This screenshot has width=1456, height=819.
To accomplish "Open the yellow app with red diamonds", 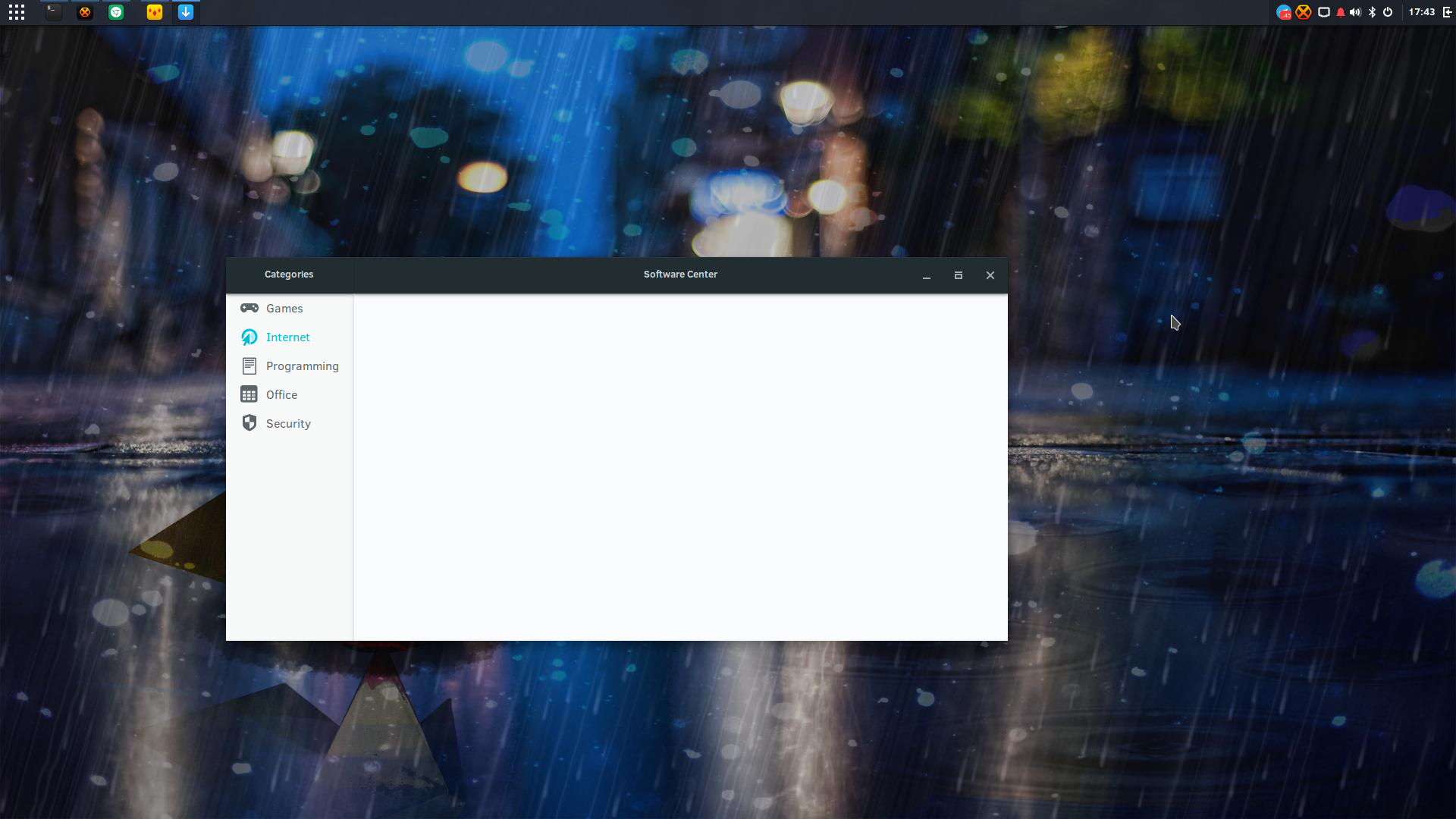I will (155, 12).
